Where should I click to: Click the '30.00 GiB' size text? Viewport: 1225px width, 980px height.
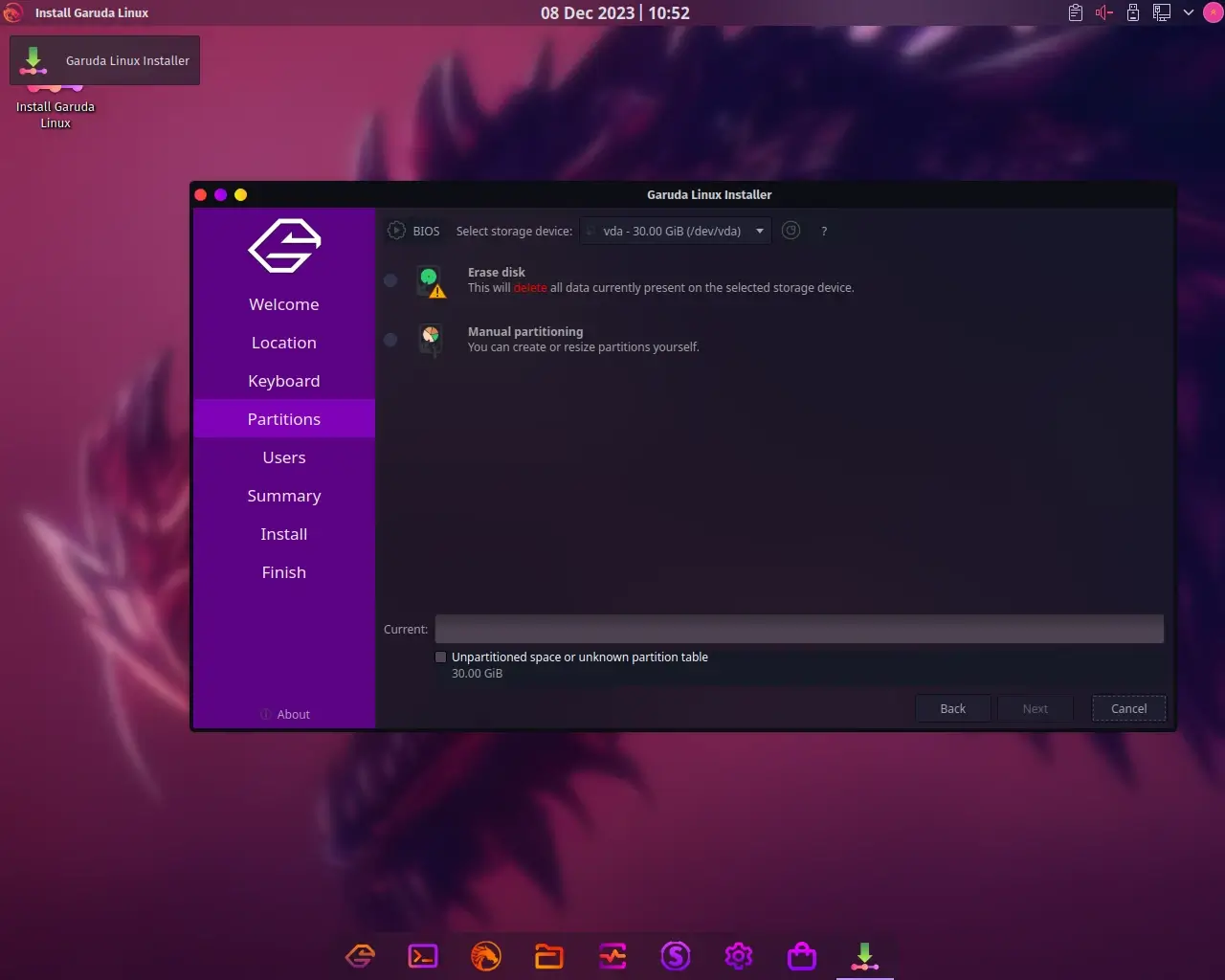click(477, 673)
